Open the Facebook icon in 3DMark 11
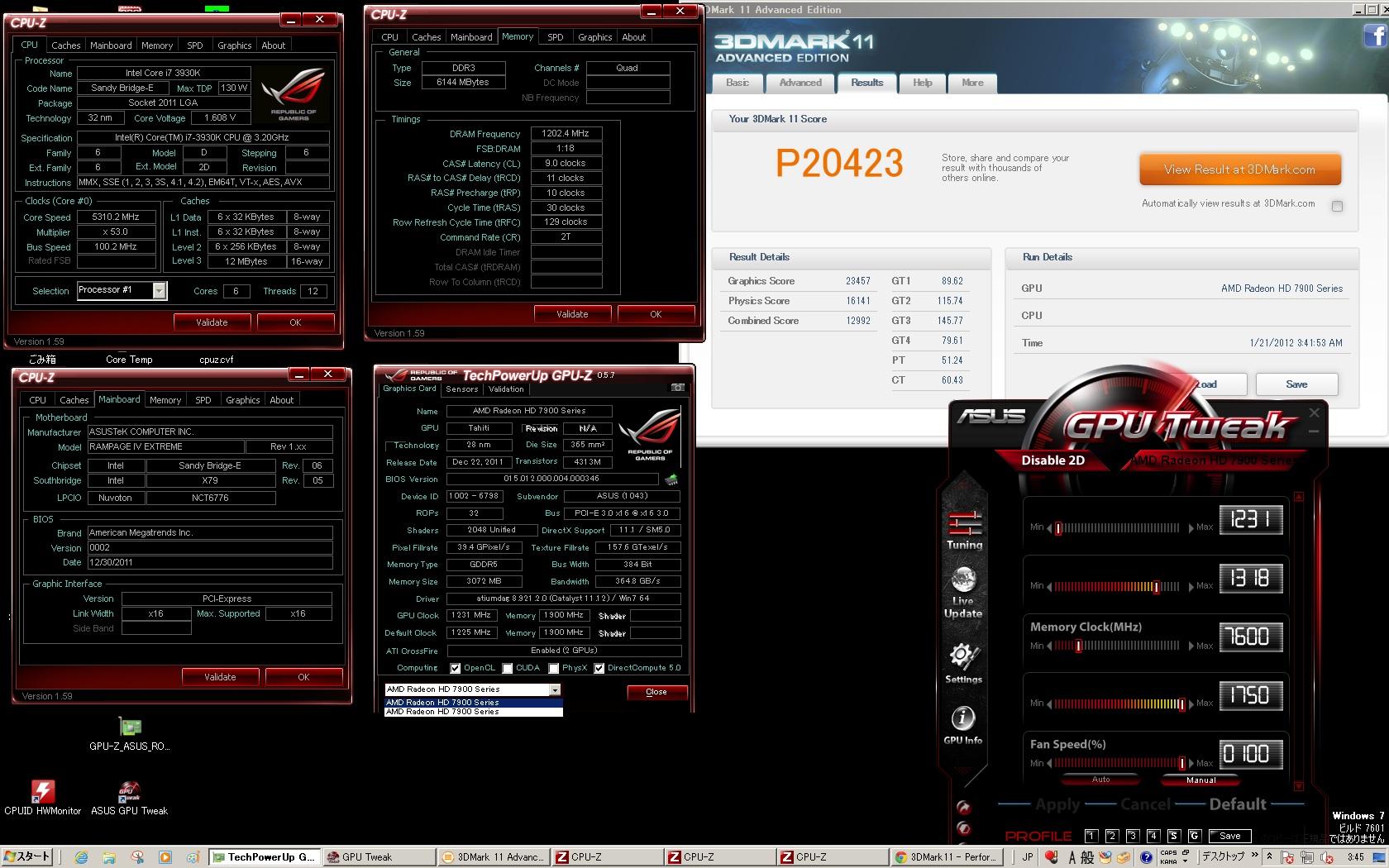Viewport: 1389px width, 868px height. [1376, 36]
